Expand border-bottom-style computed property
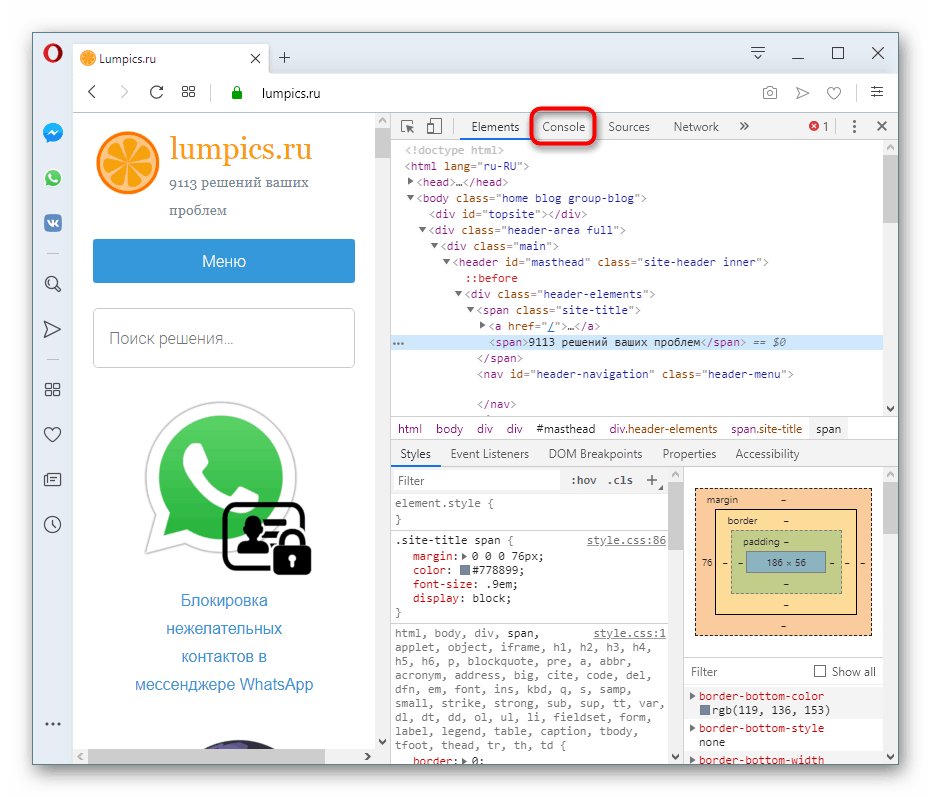Screen dimensions: 931x797 [692, 728]
